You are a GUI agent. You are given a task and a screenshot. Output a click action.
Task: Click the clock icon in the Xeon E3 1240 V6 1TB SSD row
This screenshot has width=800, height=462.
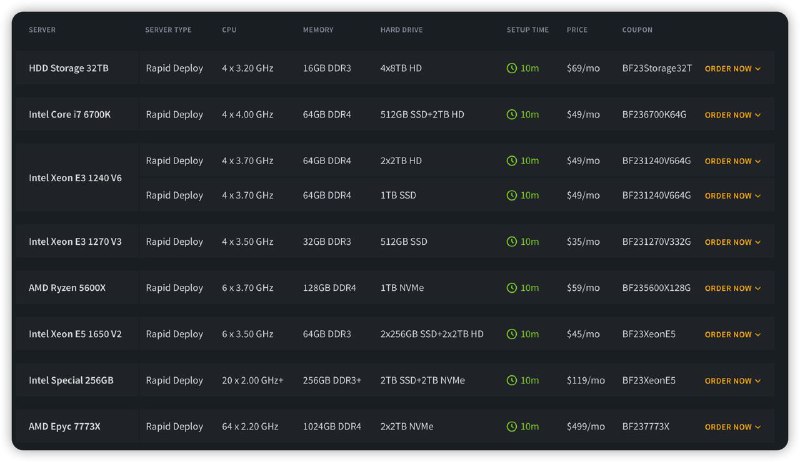pyautogui.click(x=512, y=196)
